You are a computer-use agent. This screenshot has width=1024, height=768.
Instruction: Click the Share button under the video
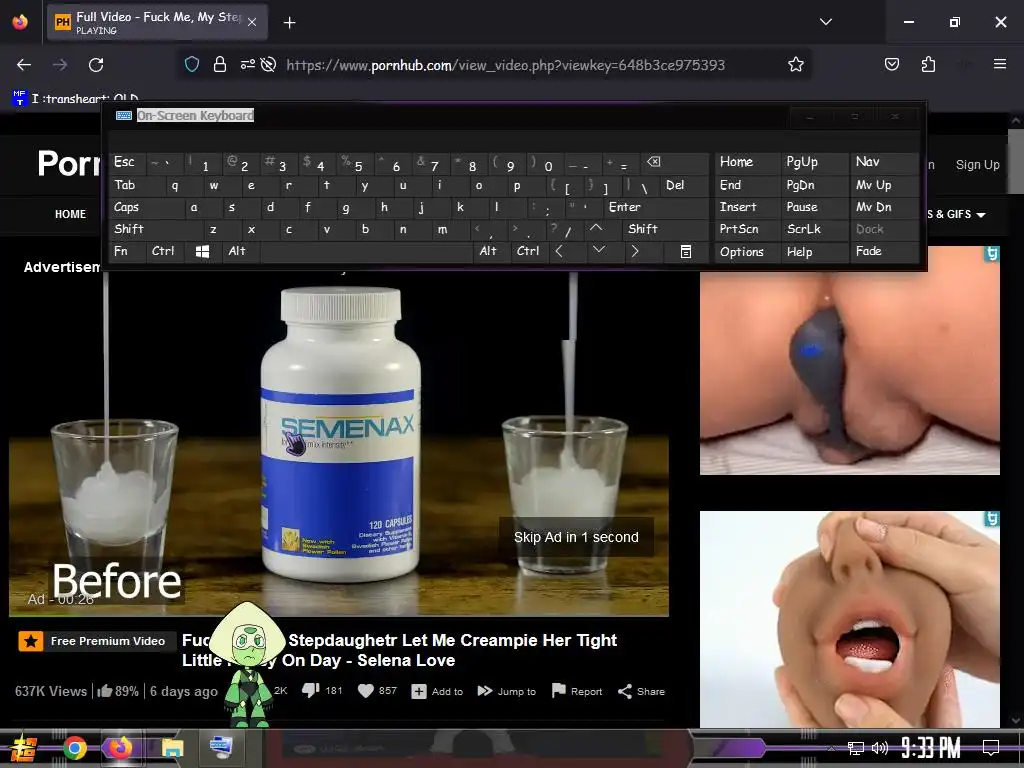[641, 691]
